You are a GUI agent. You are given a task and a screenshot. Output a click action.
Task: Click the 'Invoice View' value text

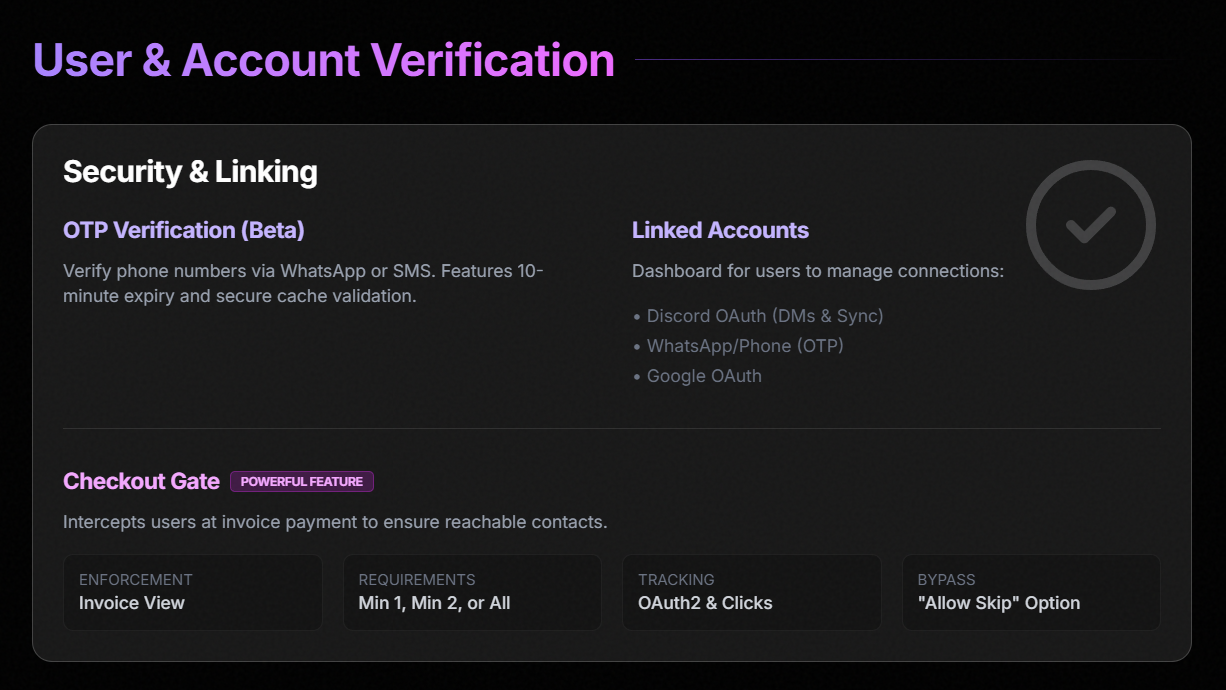point(132,603)
